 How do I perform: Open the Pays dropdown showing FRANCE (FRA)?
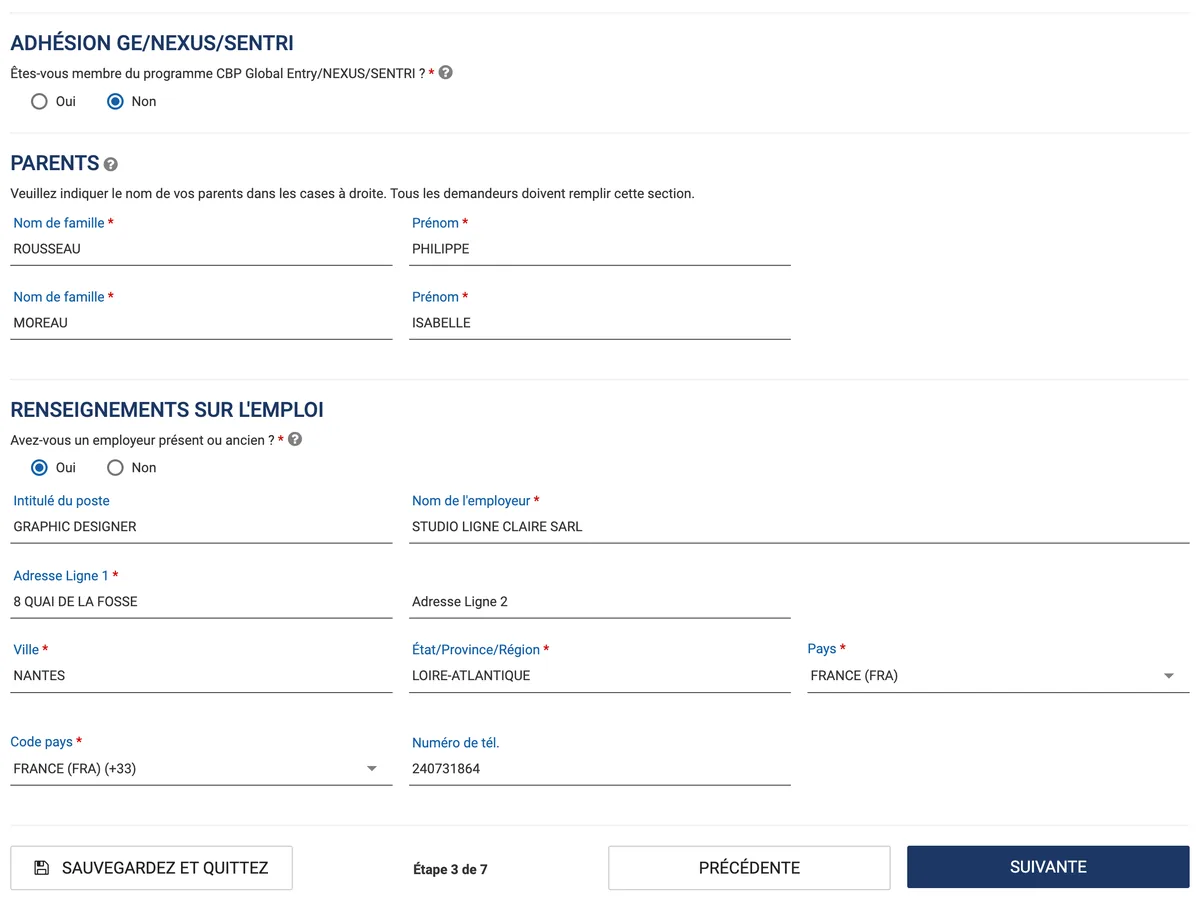click(x=998, y=676)
